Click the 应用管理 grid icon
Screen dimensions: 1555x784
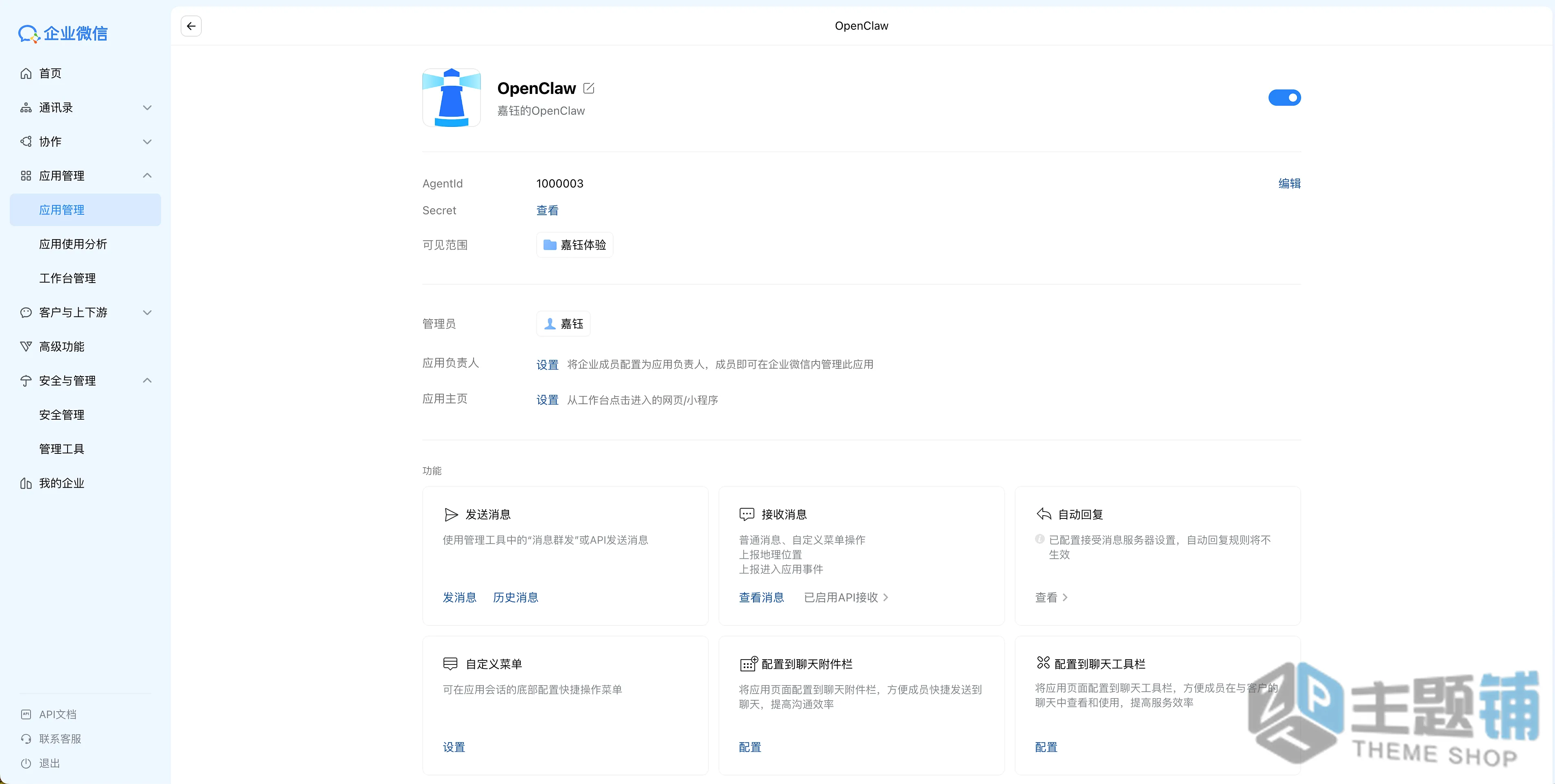pyautogui.click(x=26, y=176)
